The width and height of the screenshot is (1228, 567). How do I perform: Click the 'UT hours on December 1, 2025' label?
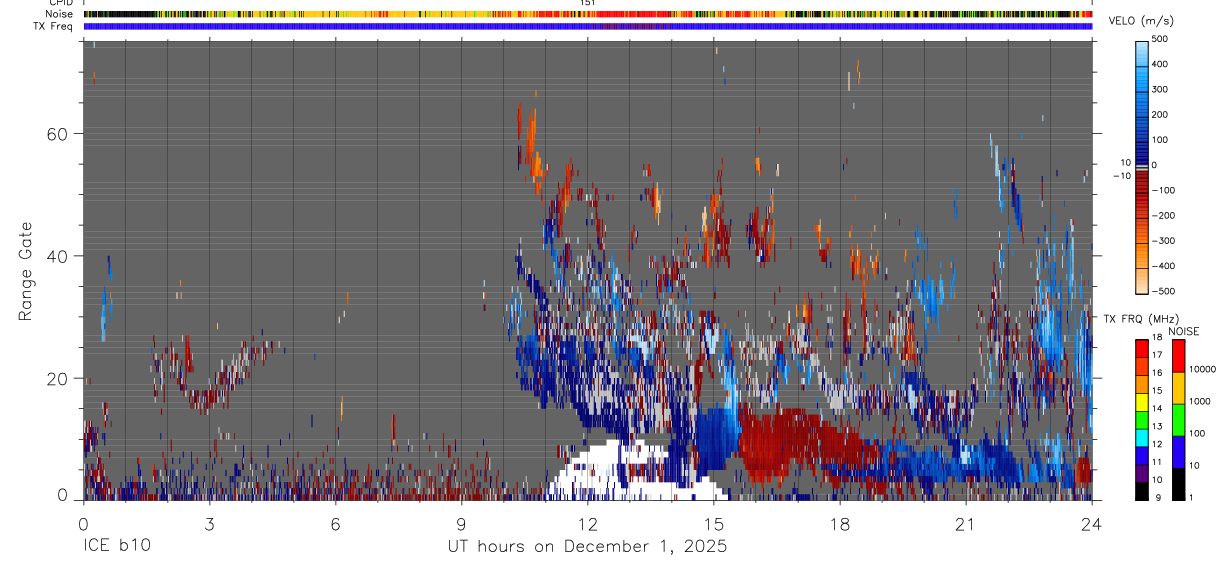(x=587, y=547)
